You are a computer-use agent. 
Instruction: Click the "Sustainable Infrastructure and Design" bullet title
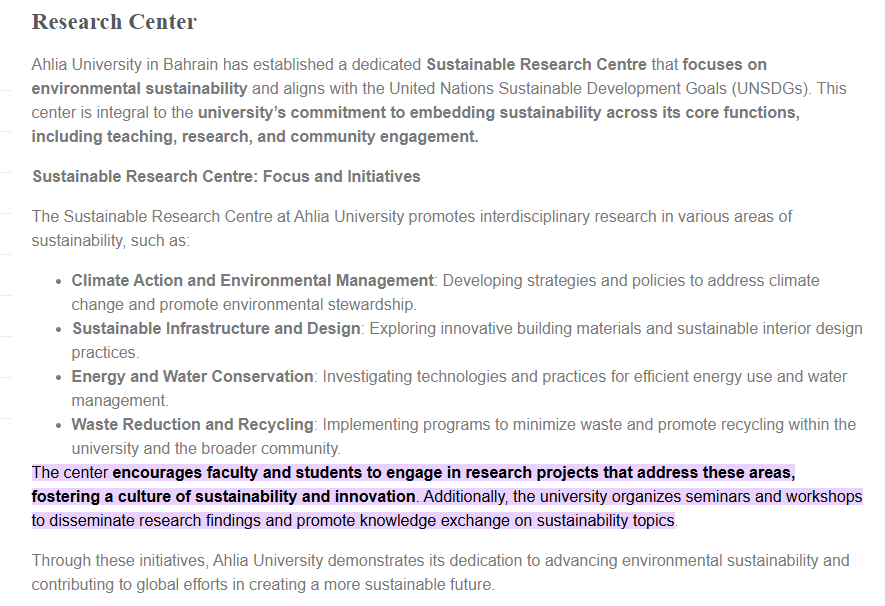point(215,328)
